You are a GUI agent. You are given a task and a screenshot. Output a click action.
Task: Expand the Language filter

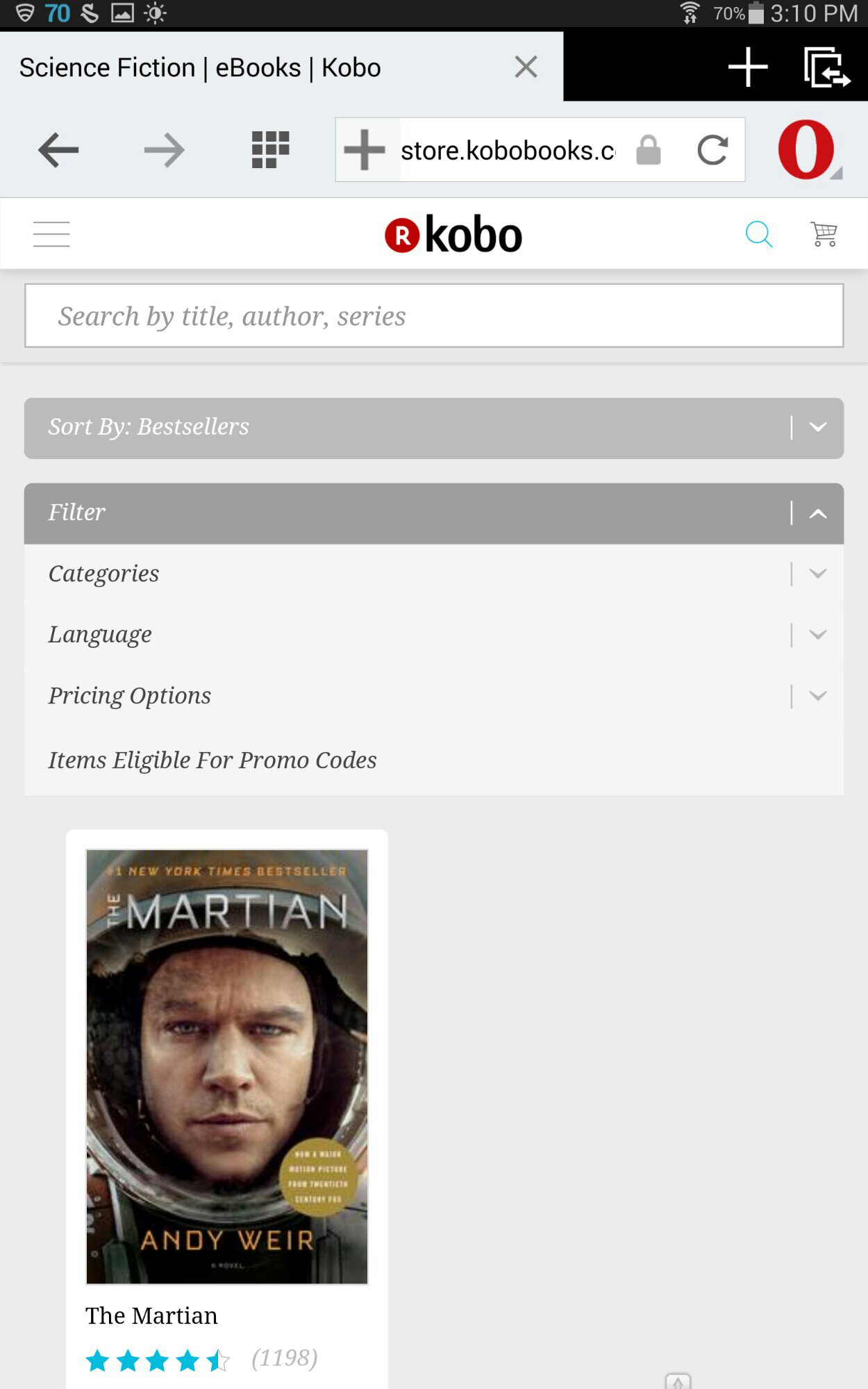(434, 635)
